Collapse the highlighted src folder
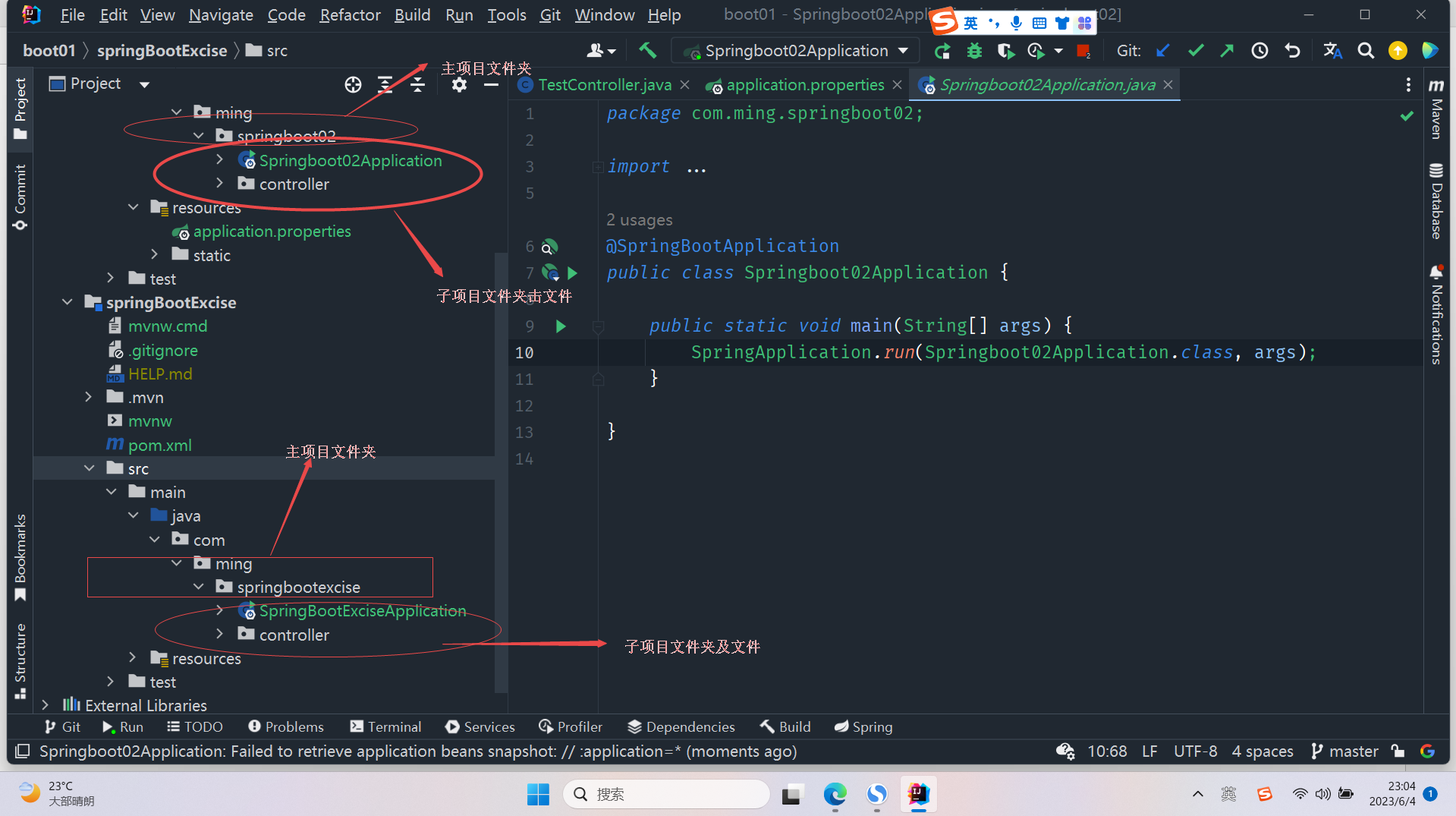The width and height of the screenshot is (1456, 816). click(90, 468)
